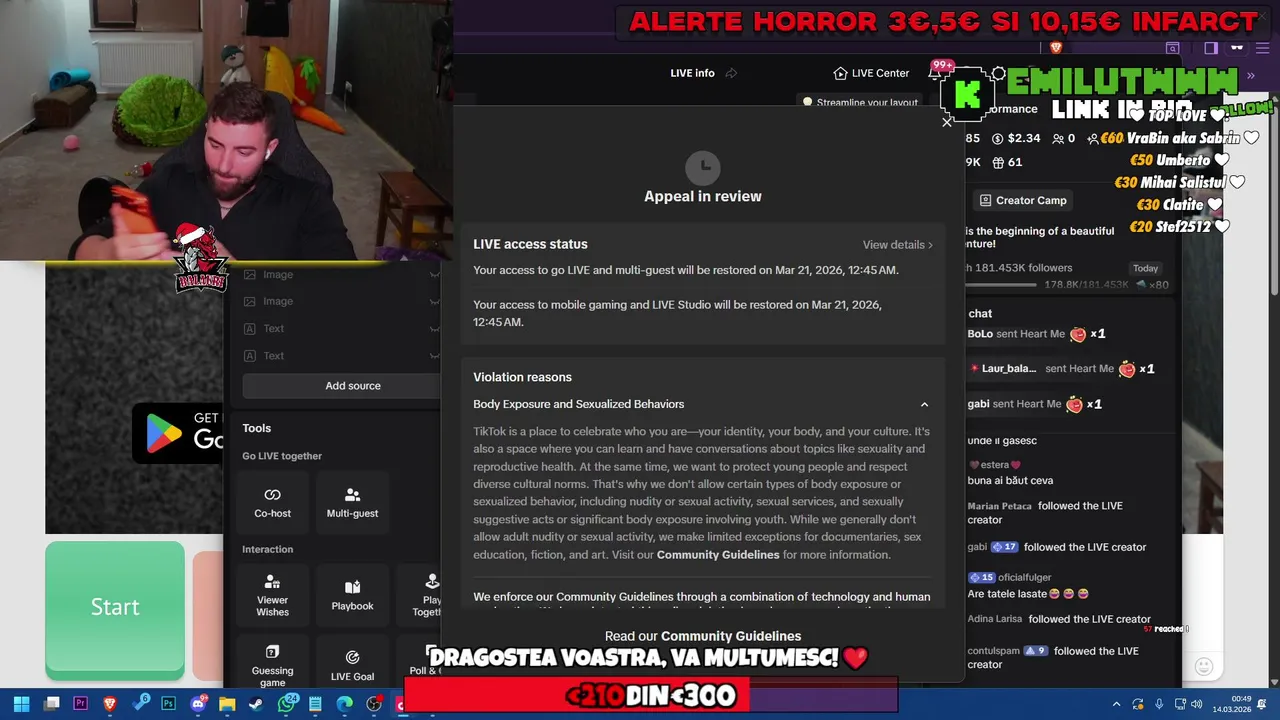Toggle visibility of the first Image source
The height and width of the screenshot is (720, 1280).
[x=434, y=275]
